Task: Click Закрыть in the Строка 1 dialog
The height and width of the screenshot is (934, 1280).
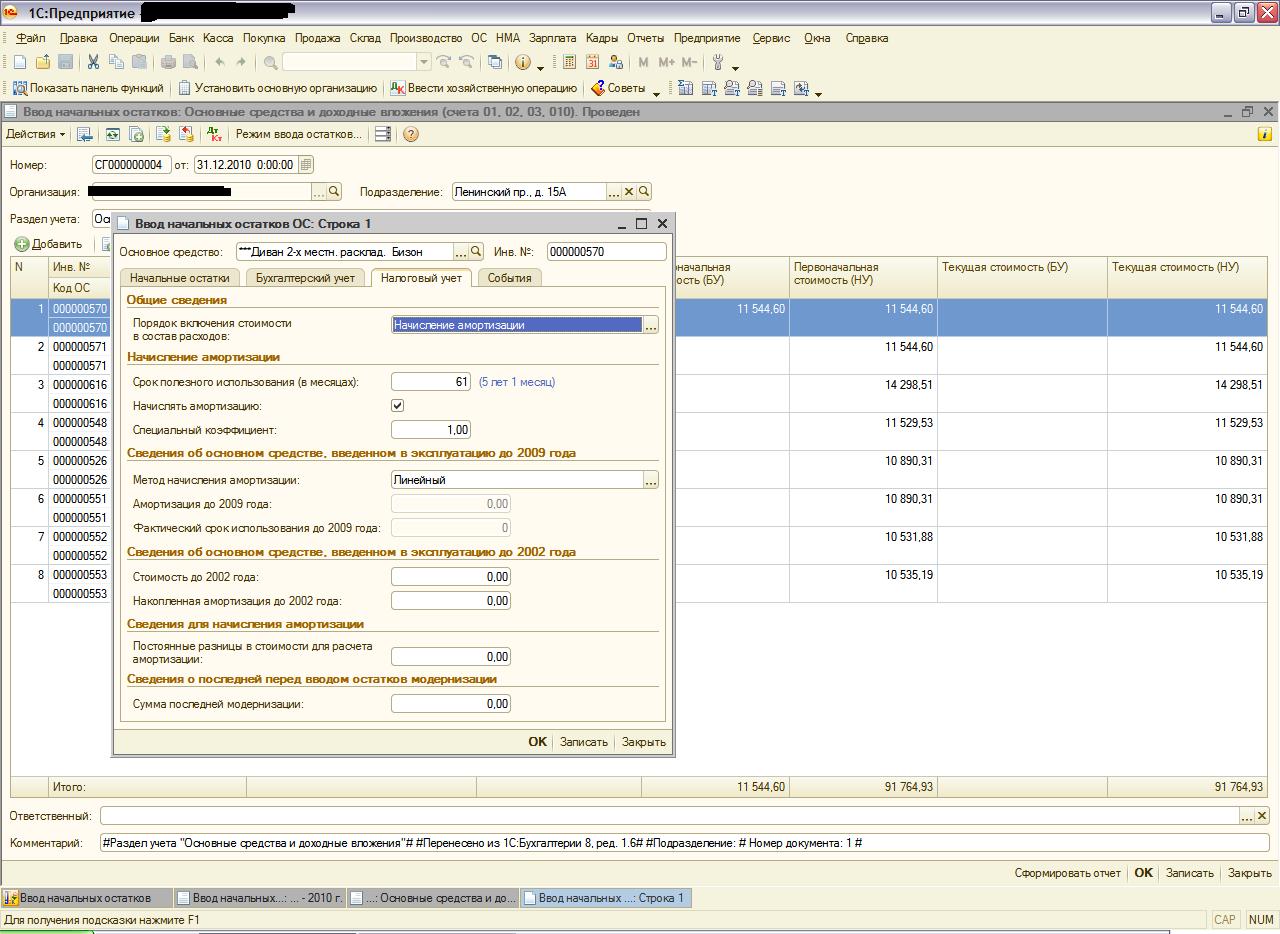Action: [644, 742]
